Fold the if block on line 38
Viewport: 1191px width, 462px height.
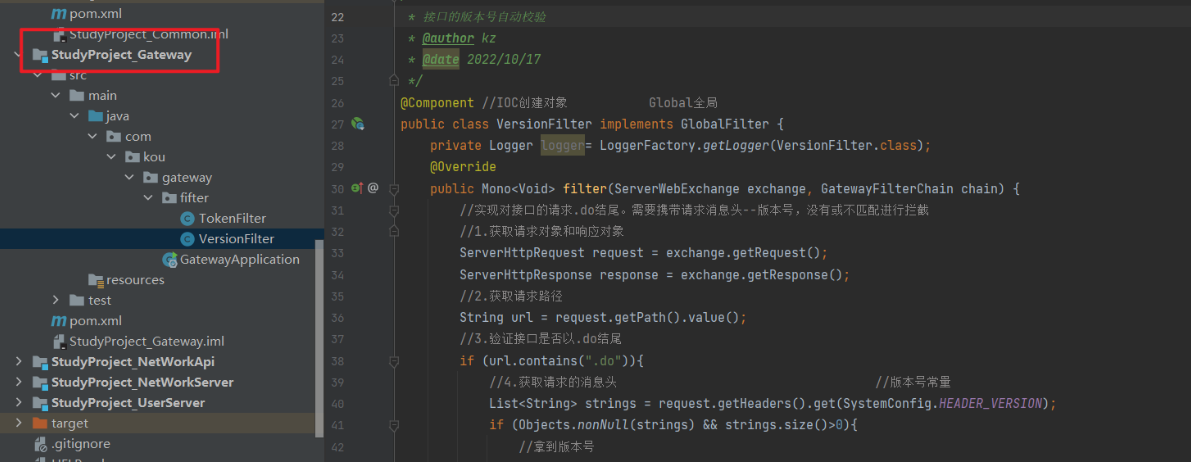393,360
